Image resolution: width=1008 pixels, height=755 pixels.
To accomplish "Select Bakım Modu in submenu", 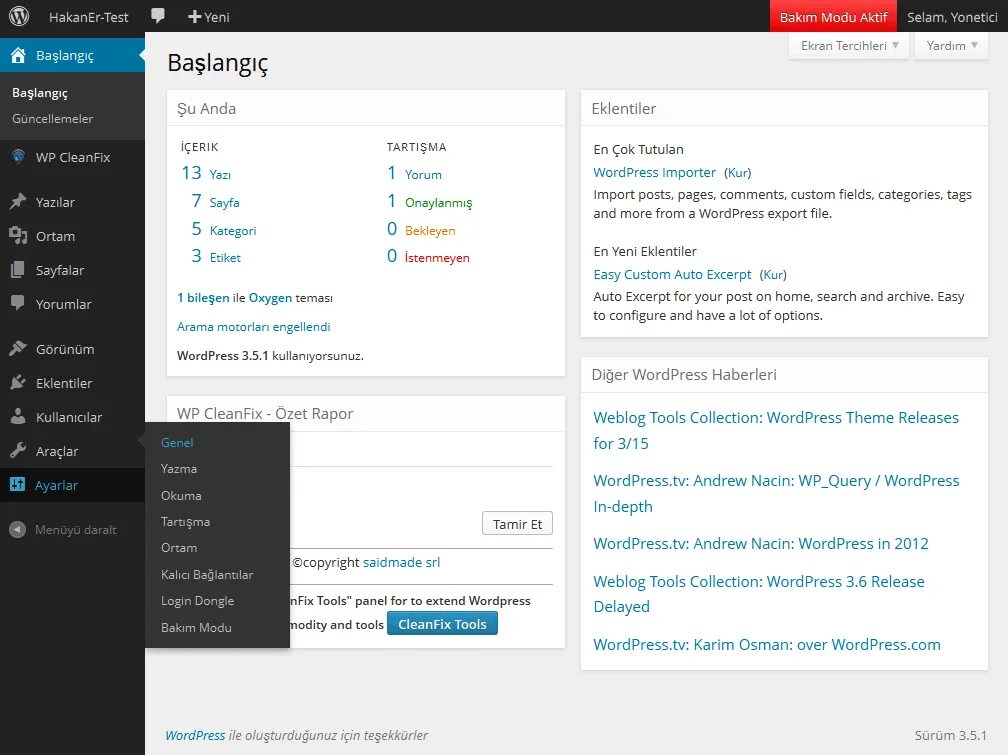I will 196,627.
